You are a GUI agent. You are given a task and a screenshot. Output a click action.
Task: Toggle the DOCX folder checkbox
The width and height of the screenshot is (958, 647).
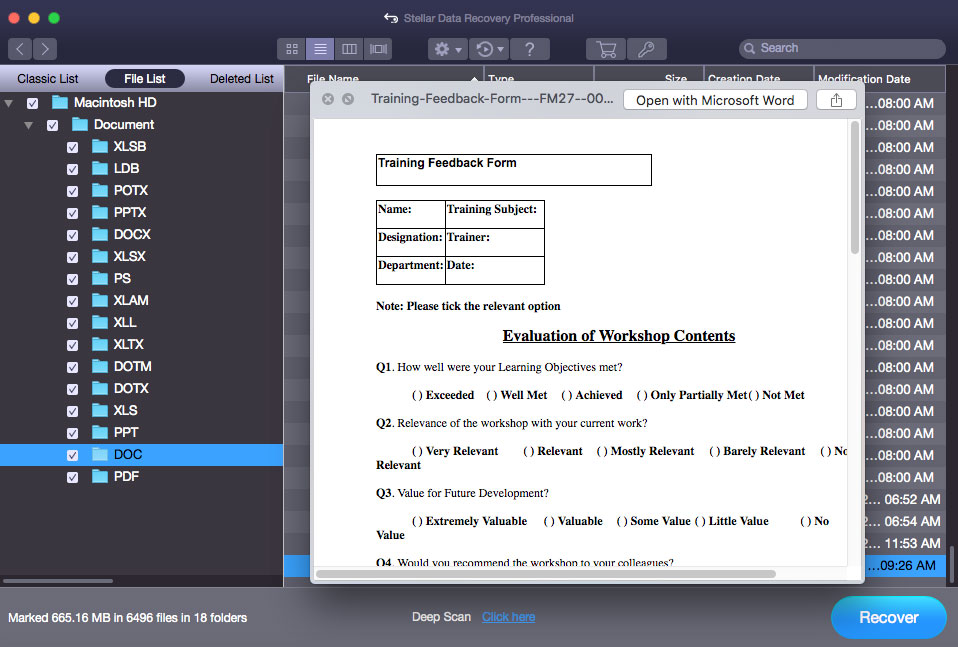coord(72,235)
